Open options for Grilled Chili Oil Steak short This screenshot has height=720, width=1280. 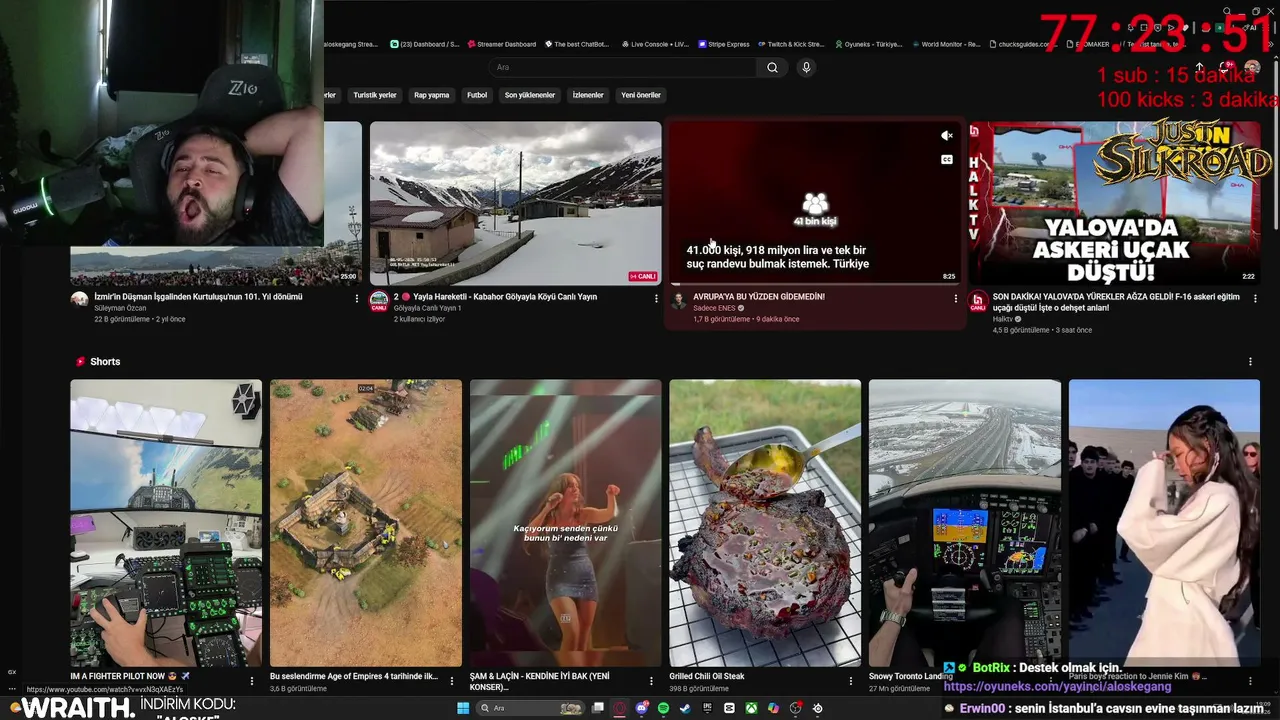point(851,681)
